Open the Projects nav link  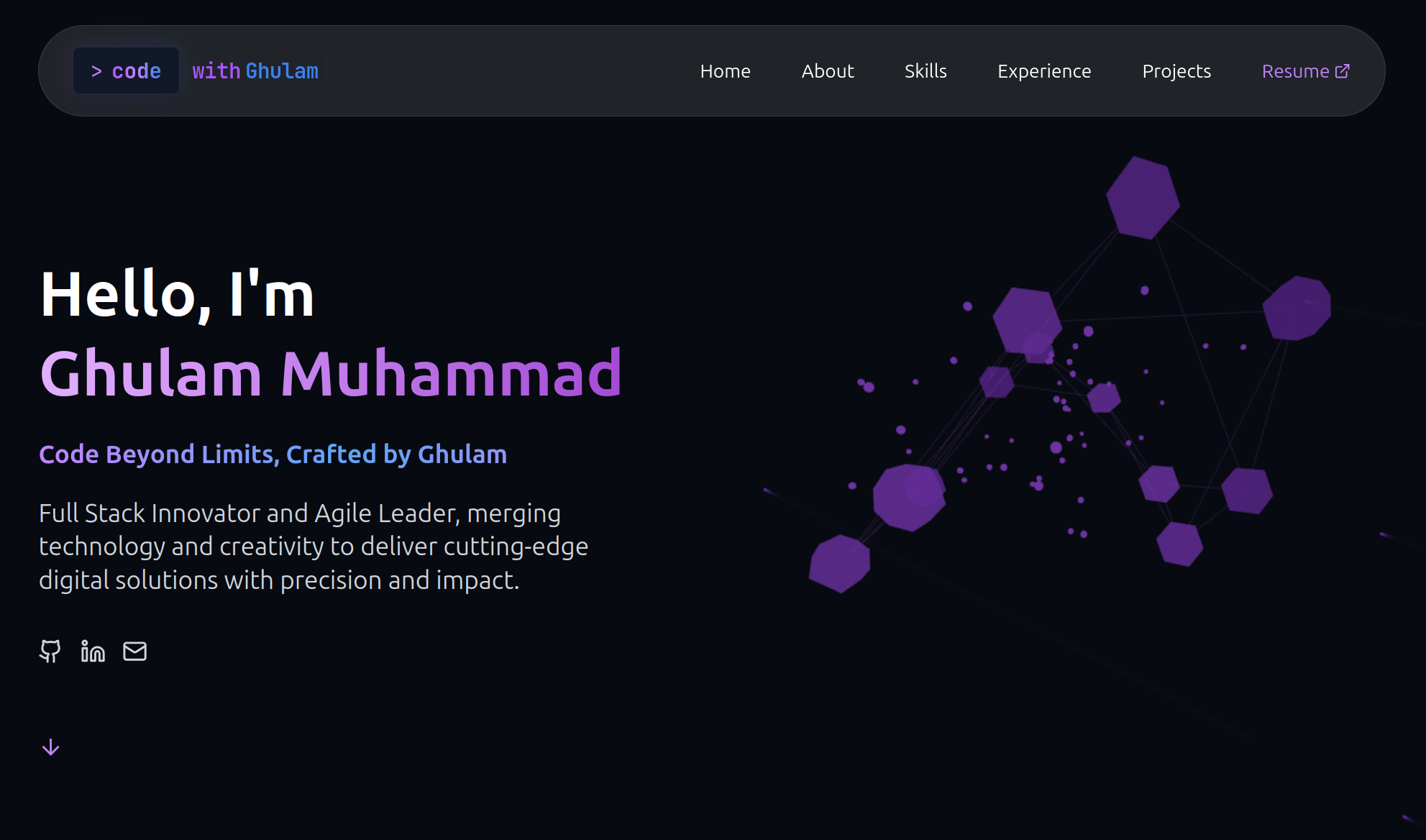click(1176, 71)
